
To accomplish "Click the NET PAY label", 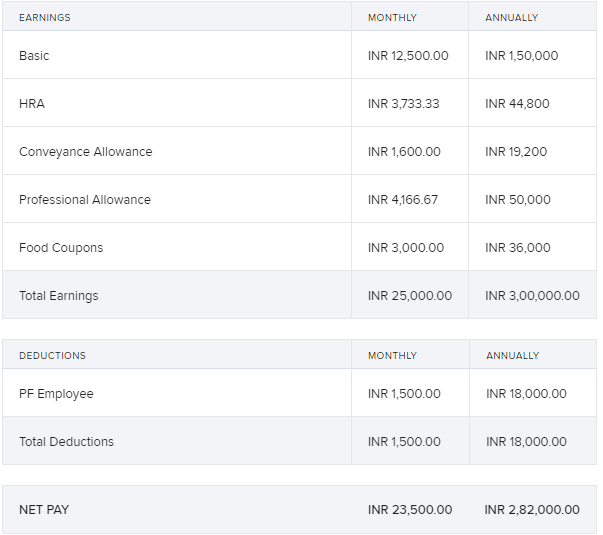I will [x=44, y=510].
